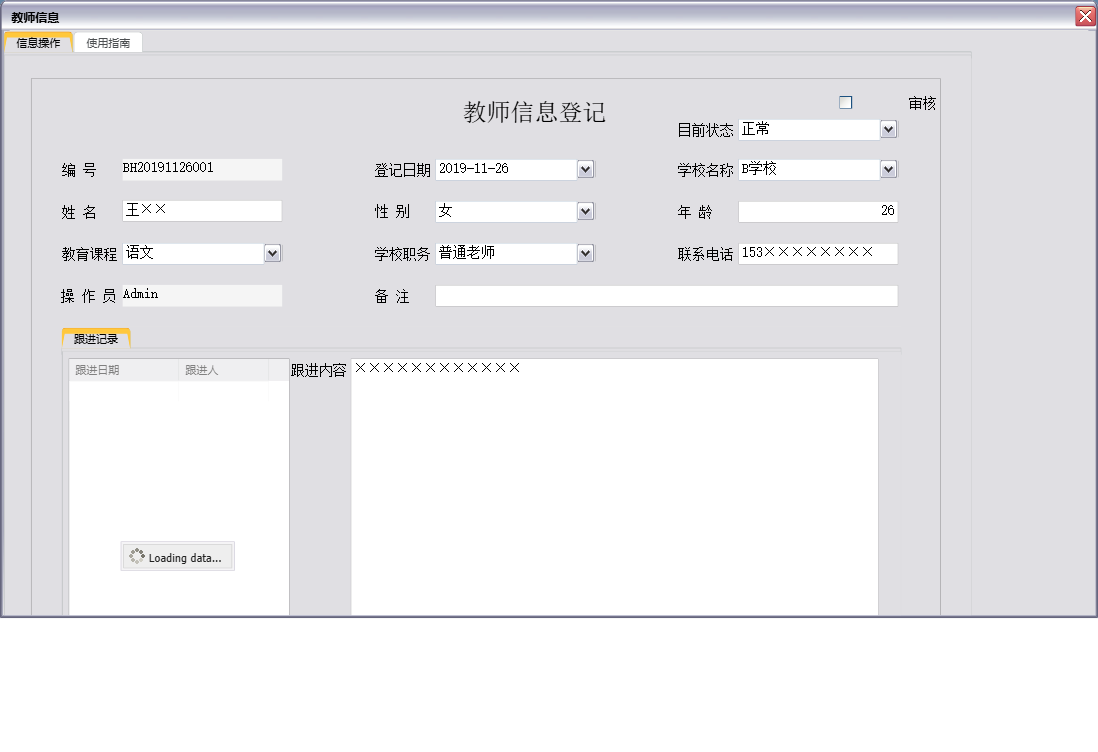The height and width of the screenshot is (752, 1098).
Task: Click the 跟进记录 tab
Action: (95, 337)
